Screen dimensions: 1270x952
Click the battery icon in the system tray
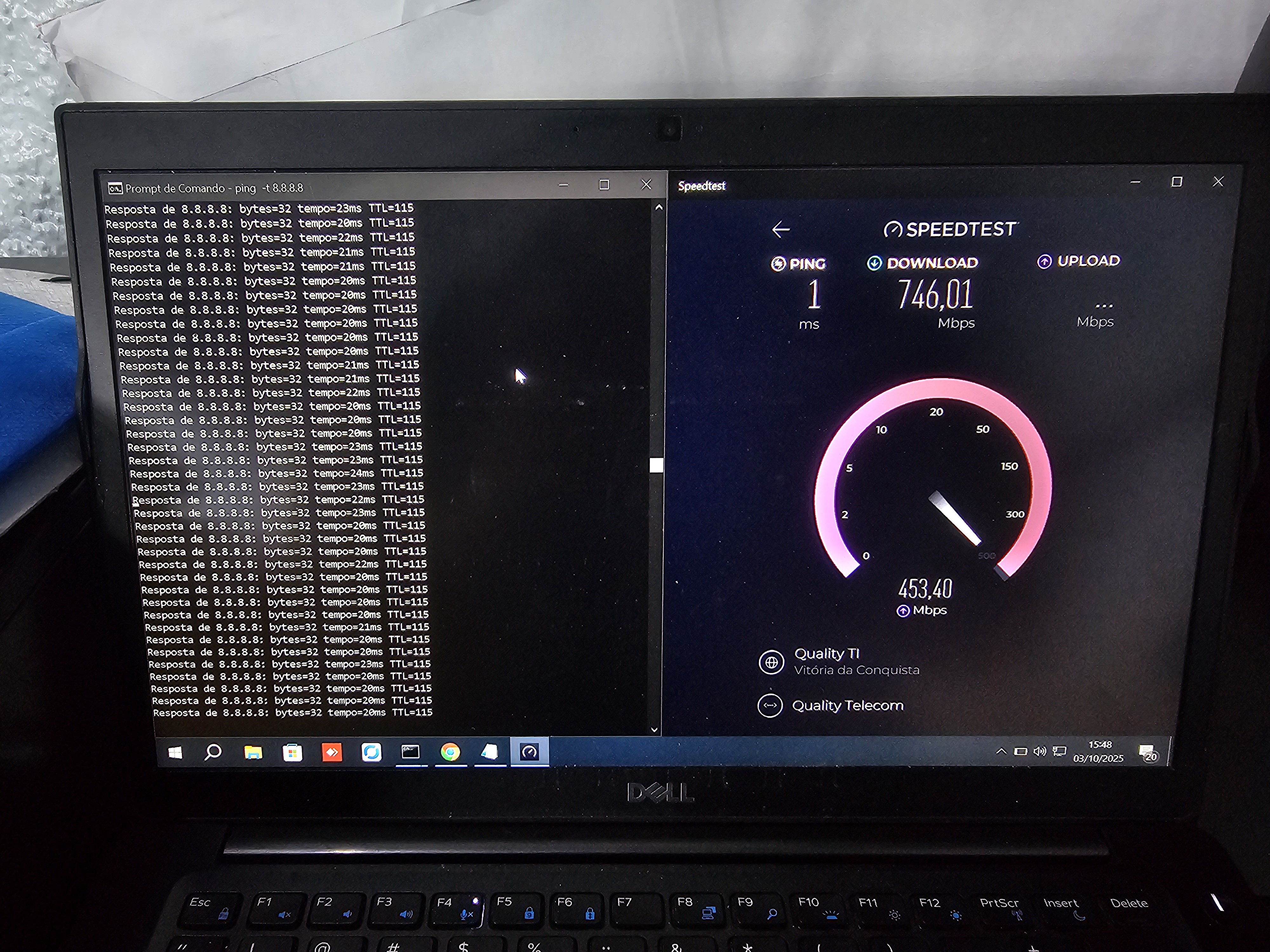coord(1020,751)
